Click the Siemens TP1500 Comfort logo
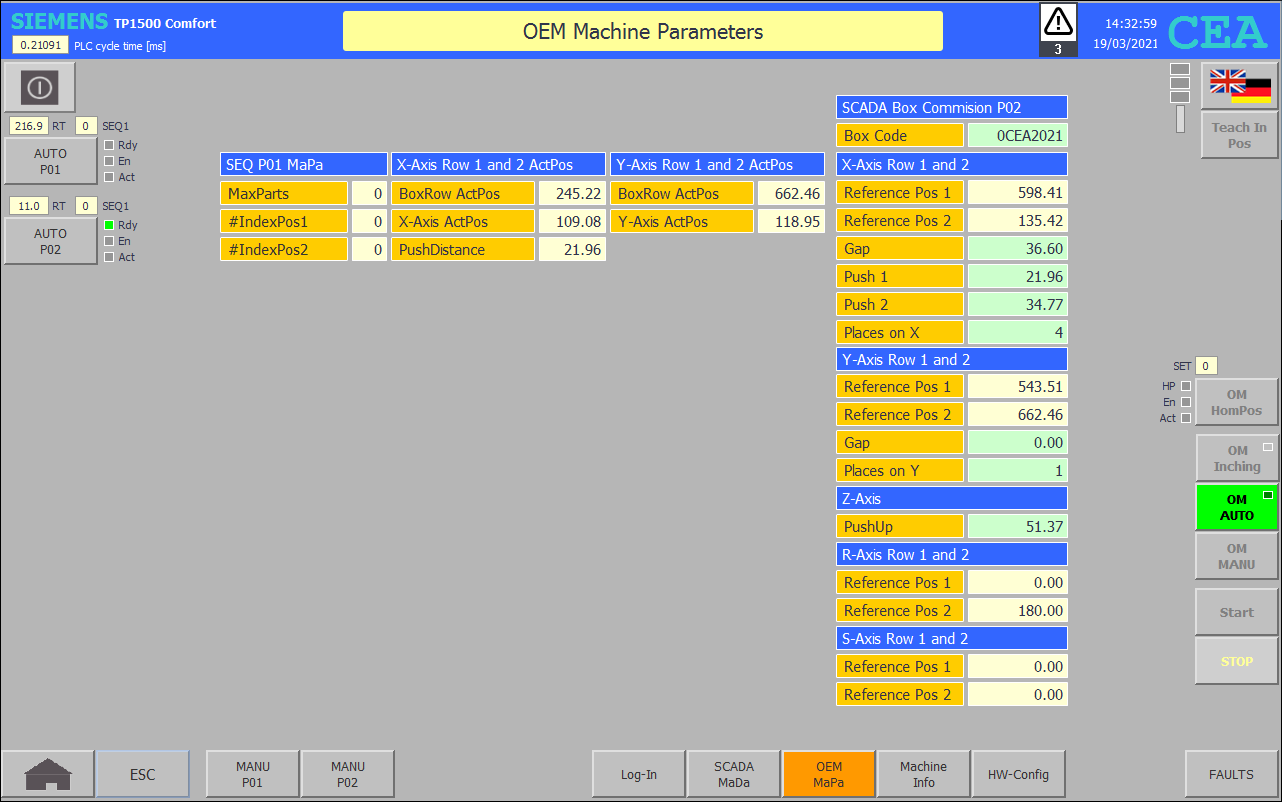This screenshot has height=802, width=1282. [x=113, y=22]
